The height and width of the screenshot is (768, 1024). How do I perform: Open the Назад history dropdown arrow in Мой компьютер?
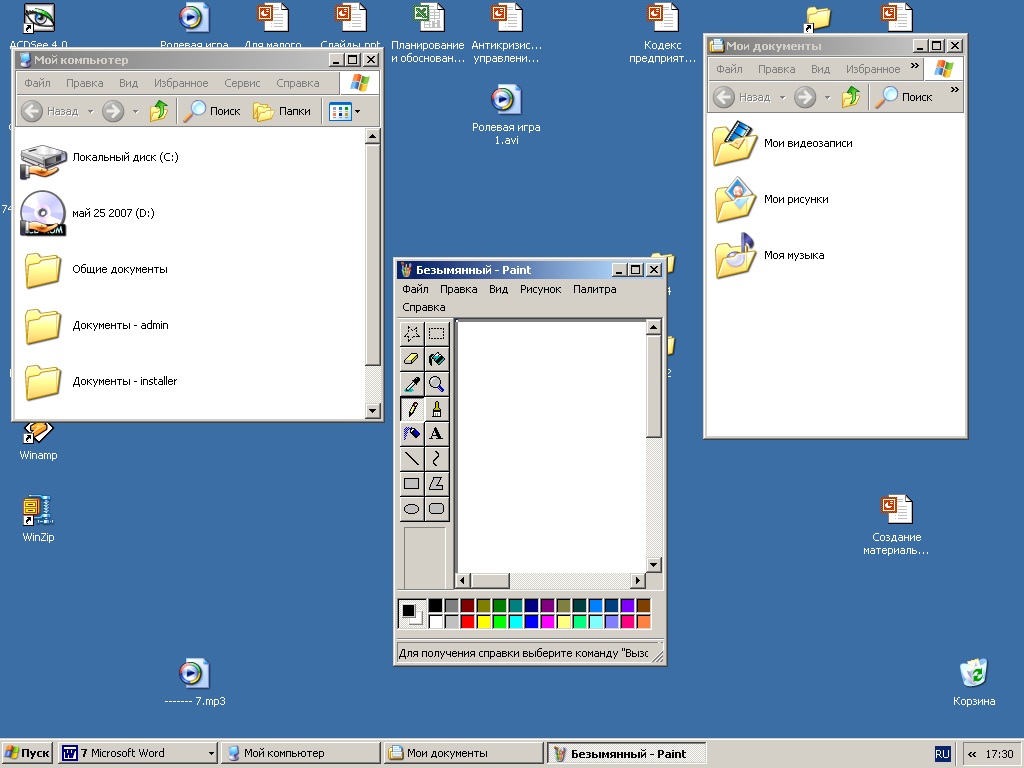(x=90, y=111)
